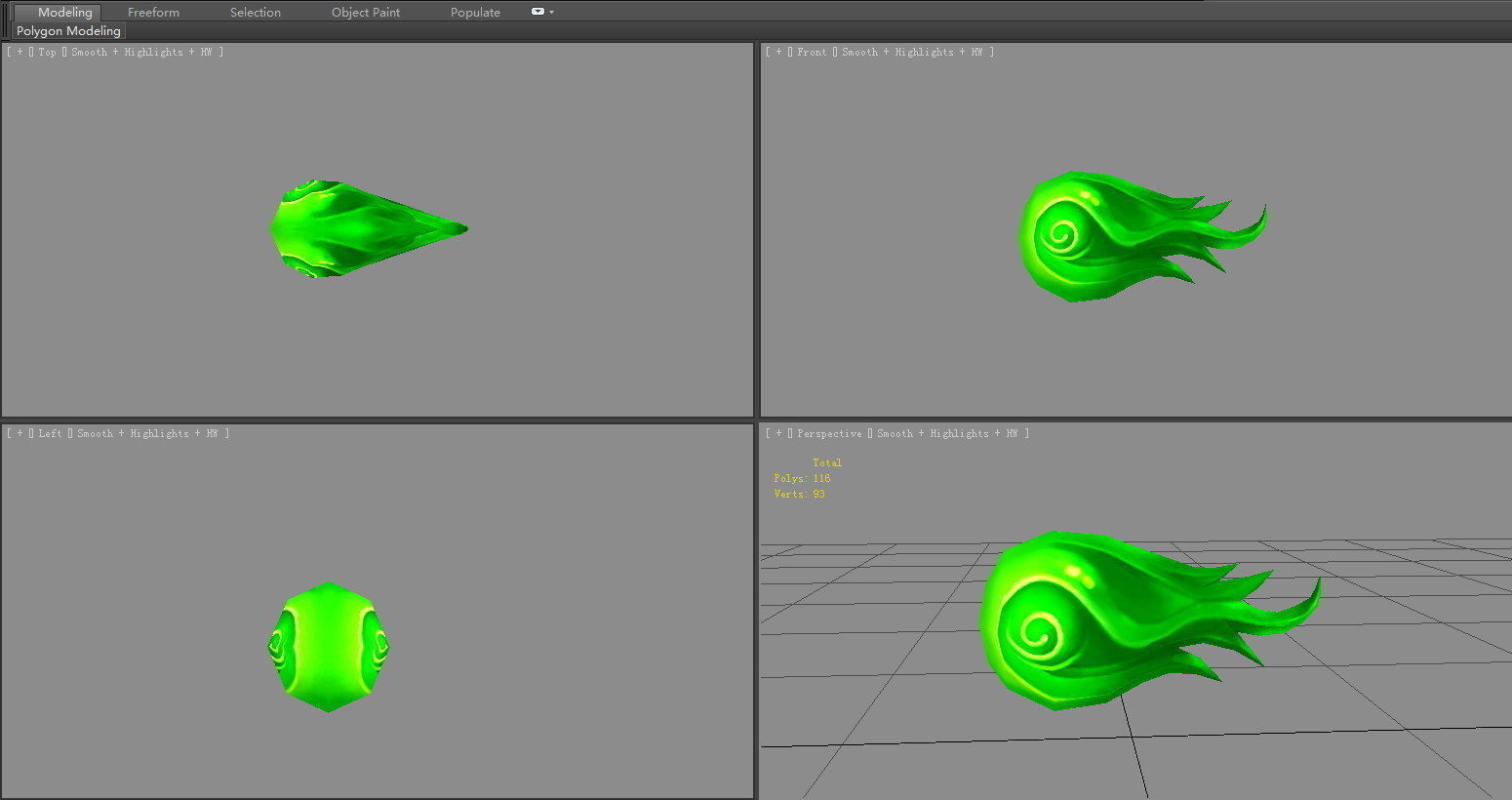Click the "Verts: 93" statistic
This screenshot has width=1512, height=800.
799,494
